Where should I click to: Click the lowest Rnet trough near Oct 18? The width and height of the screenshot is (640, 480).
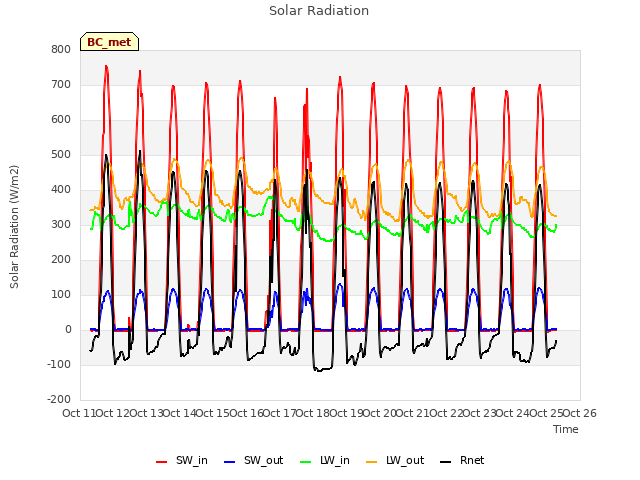(x=320, y=371)
